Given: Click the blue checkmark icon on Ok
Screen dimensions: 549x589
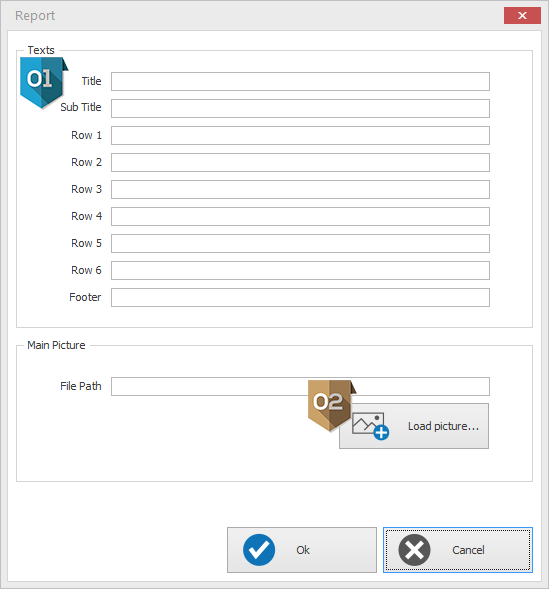Looking at the screenshot, I should [x=259, y=550].
